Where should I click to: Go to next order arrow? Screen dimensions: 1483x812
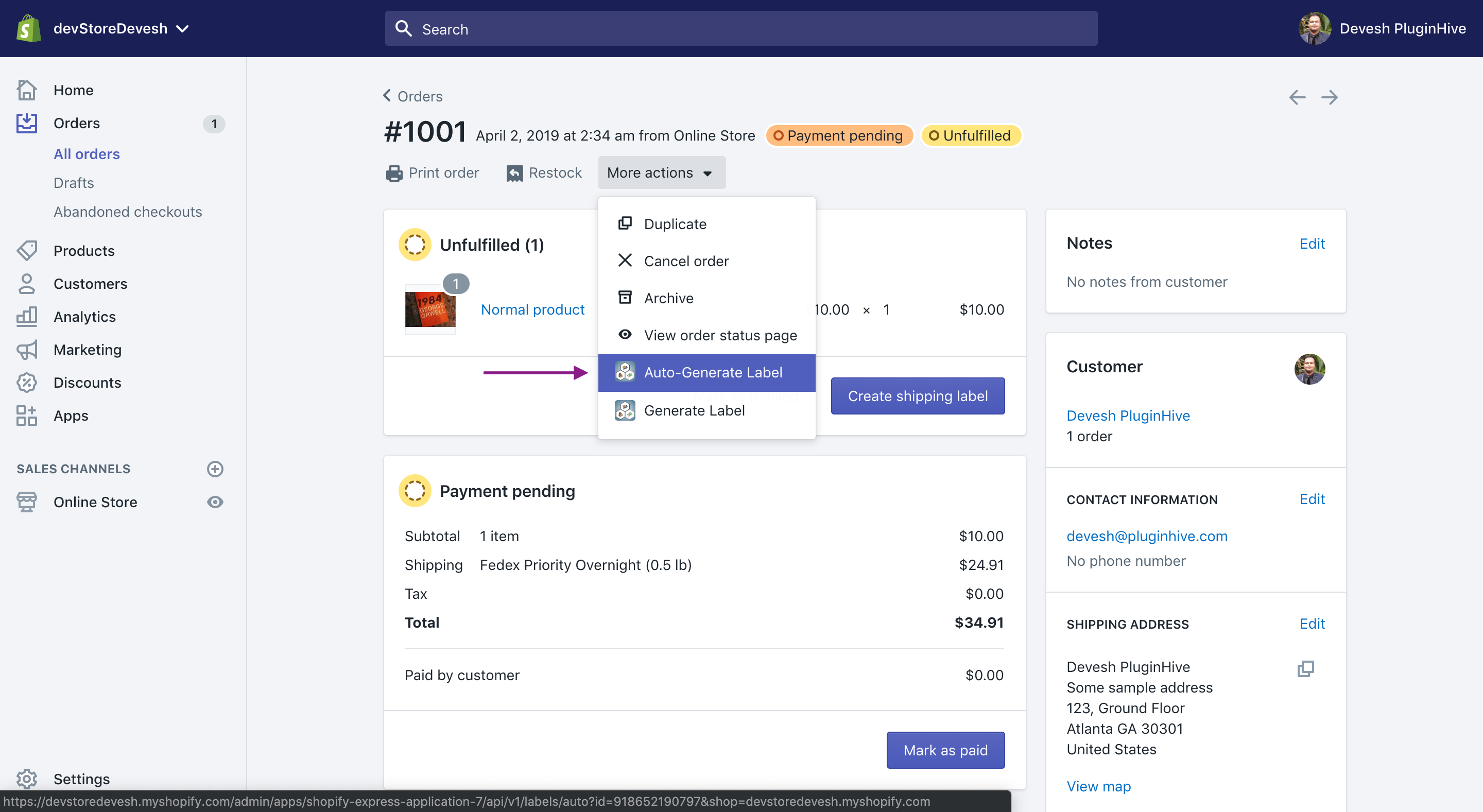click(1329, 97)
